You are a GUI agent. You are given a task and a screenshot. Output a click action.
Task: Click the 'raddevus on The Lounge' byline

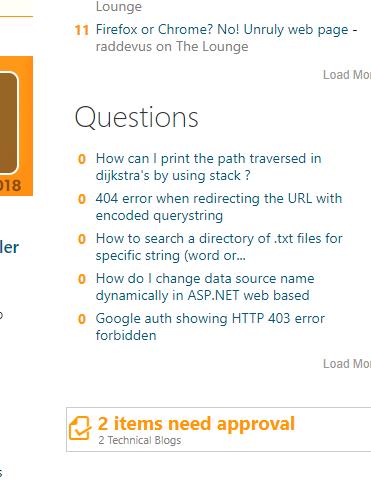pos(172,47)
